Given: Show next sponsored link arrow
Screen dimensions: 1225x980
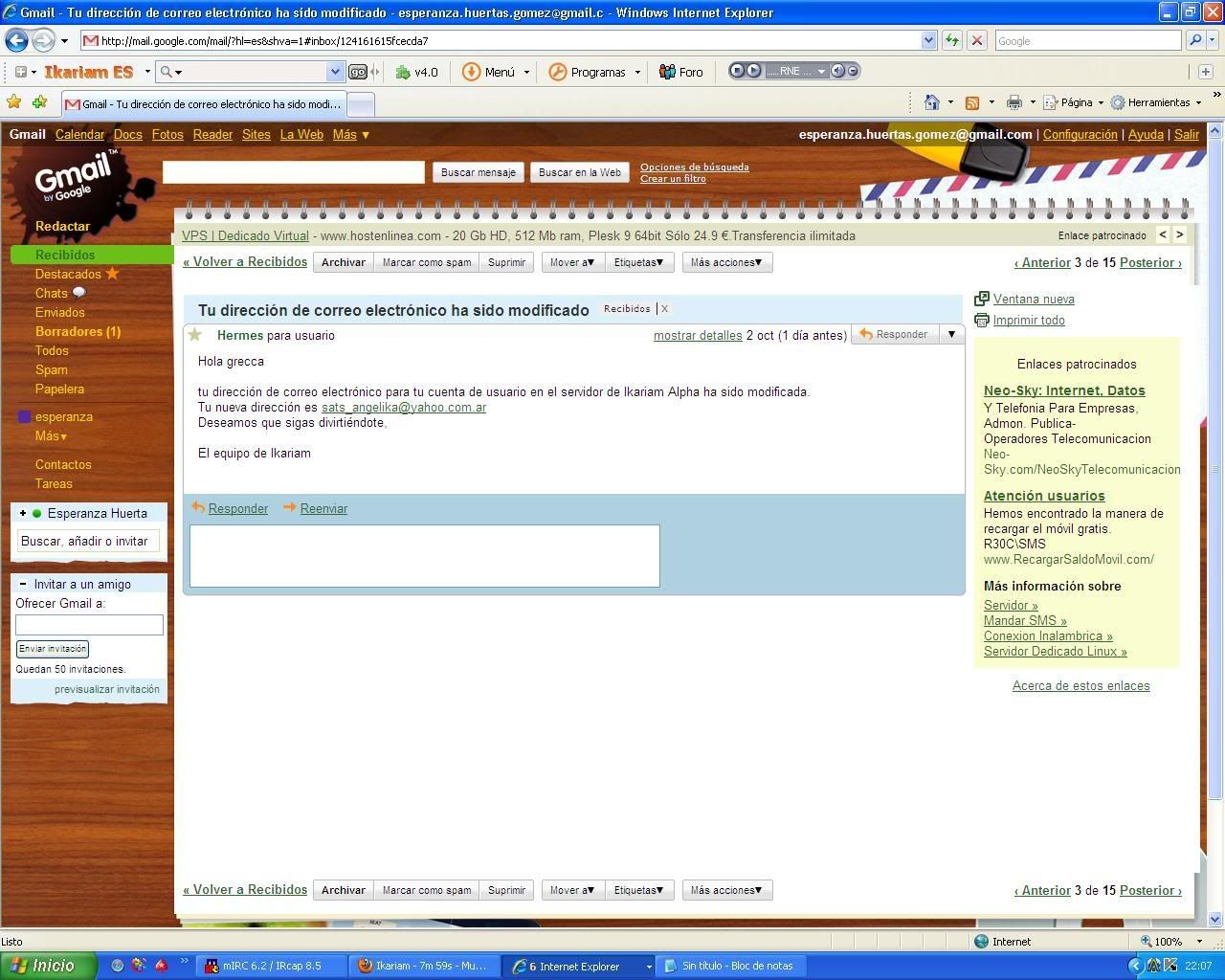Looking at the screenshot, I should point(1179,234).
